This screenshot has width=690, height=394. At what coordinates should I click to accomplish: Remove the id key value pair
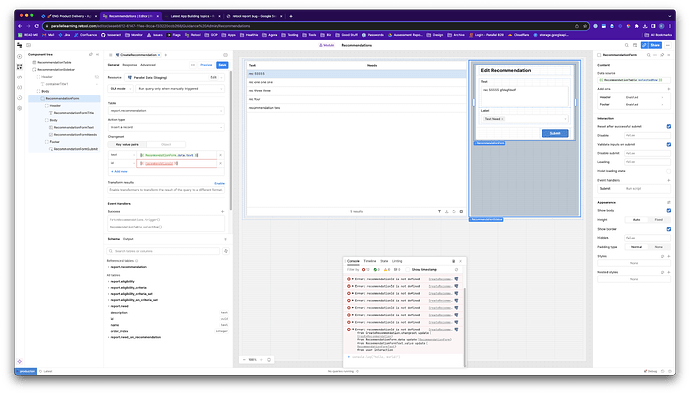(x=220, y=163)
